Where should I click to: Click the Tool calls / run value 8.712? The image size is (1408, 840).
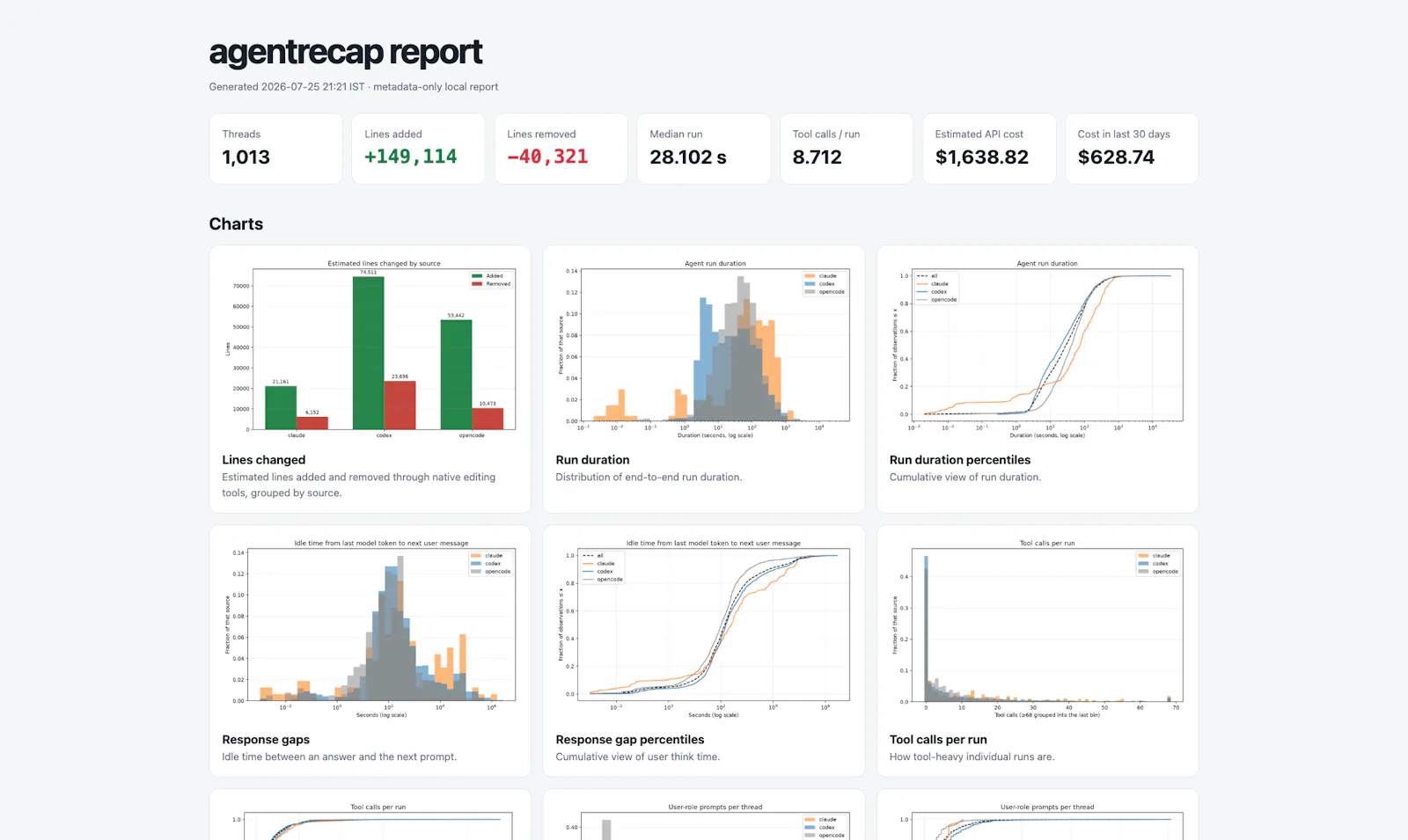click(x=818, y=157)
